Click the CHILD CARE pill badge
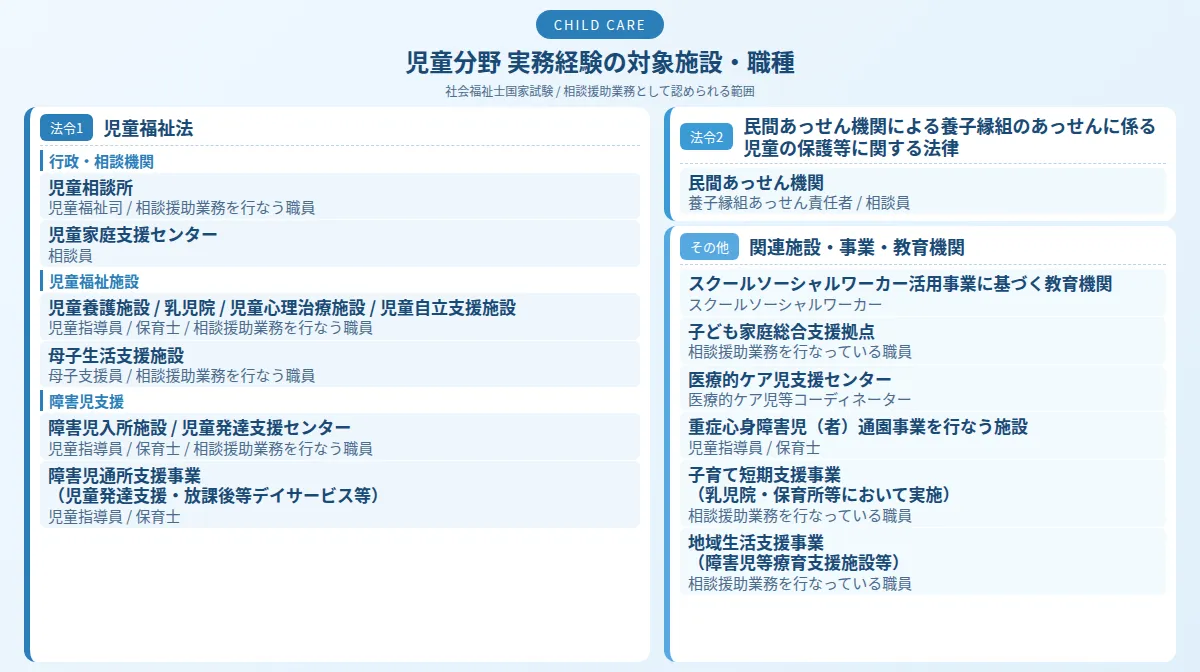Viewport: 1200px width, 672px height. 600,25
